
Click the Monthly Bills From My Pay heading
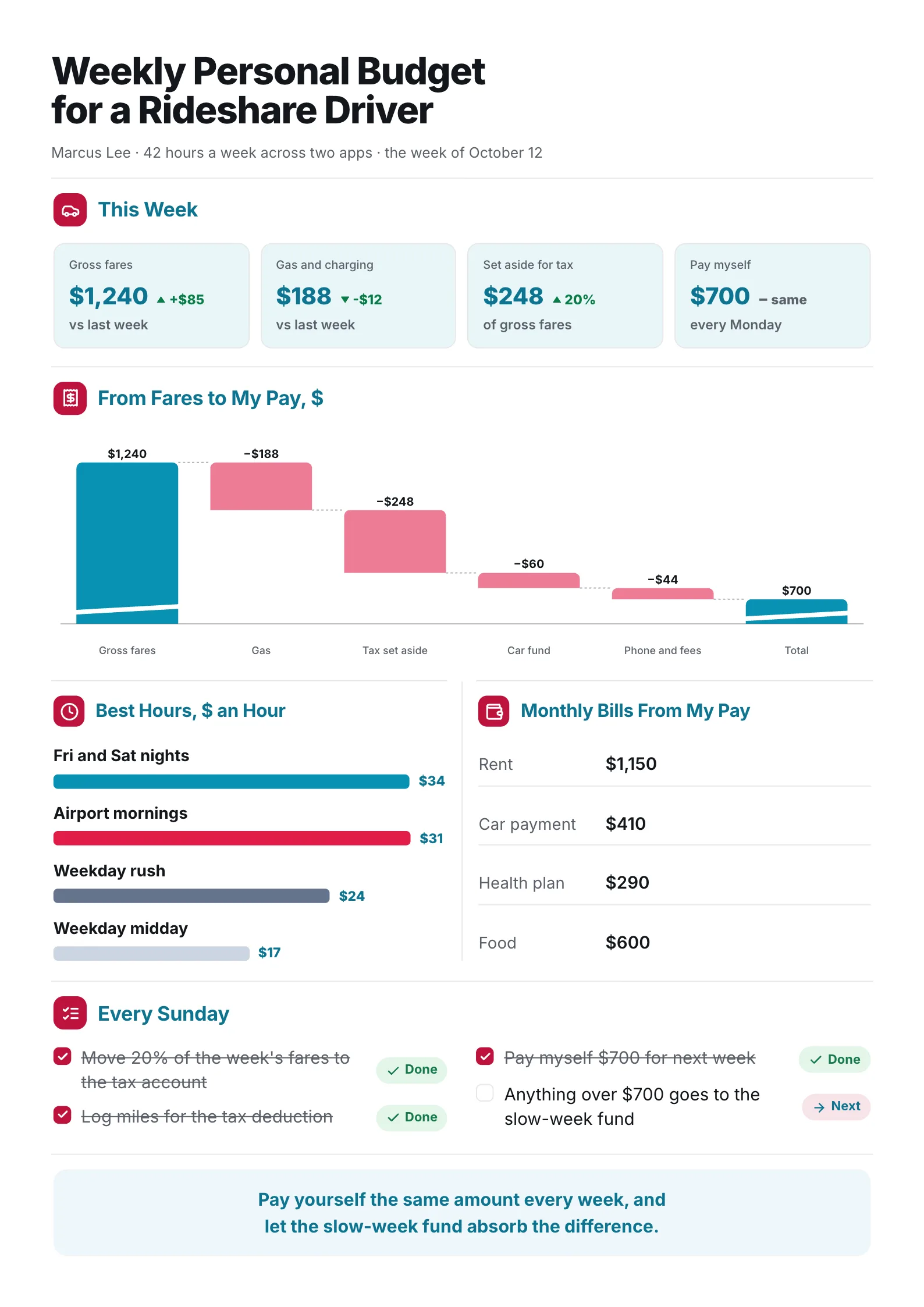[x=635, y=711]
